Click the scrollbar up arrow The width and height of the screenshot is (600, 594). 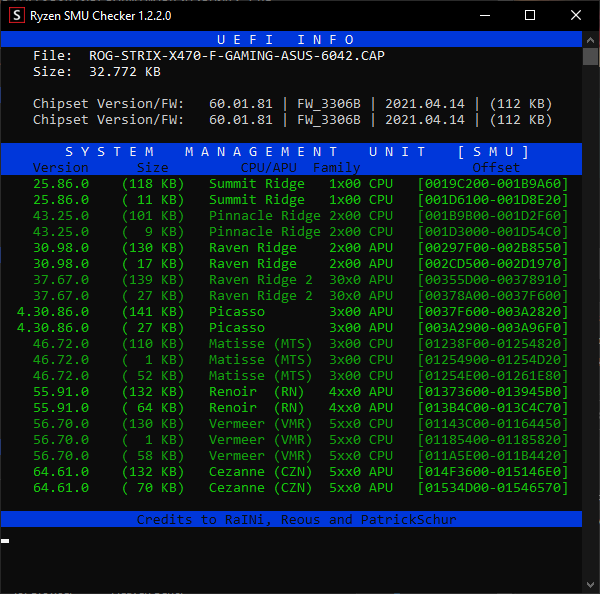(x=590, y=40)
